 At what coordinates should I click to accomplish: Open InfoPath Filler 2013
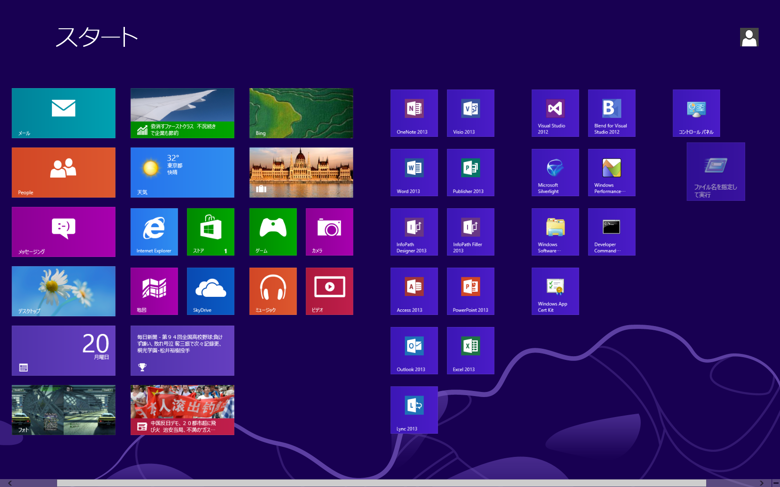tap(471, 232)
